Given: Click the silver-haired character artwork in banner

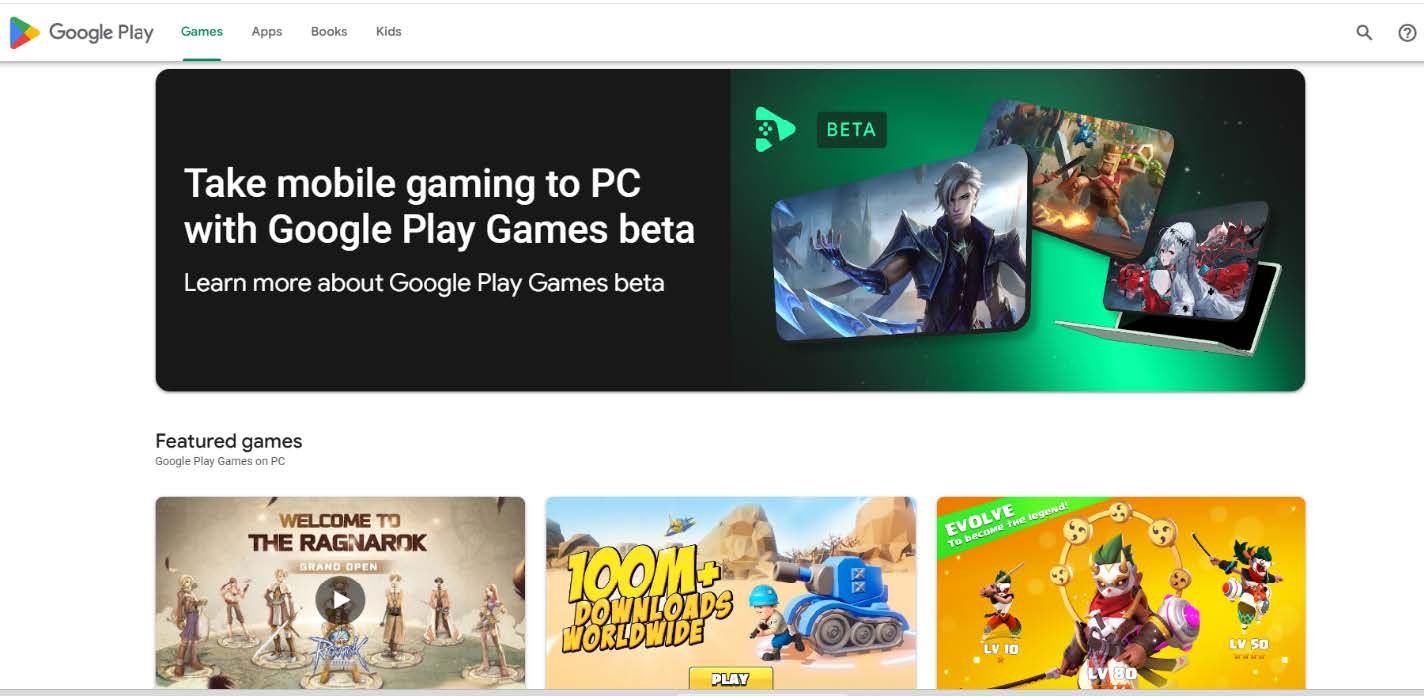Looking at the screenshot, I should pyautogui.click(x=900, y=243).
